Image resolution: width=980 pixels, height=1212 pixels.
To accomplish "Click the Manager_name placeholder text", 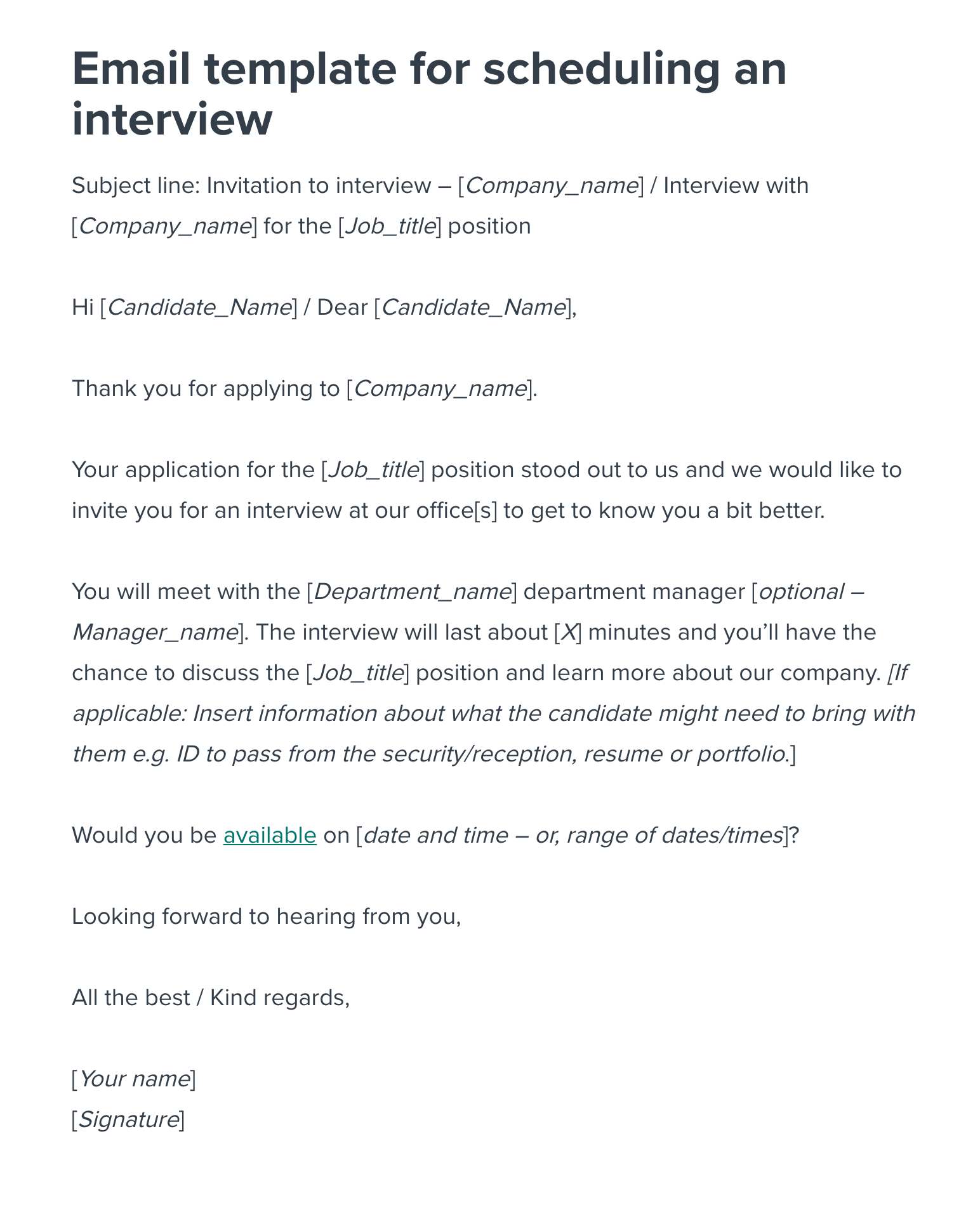I will coord(155,632).
